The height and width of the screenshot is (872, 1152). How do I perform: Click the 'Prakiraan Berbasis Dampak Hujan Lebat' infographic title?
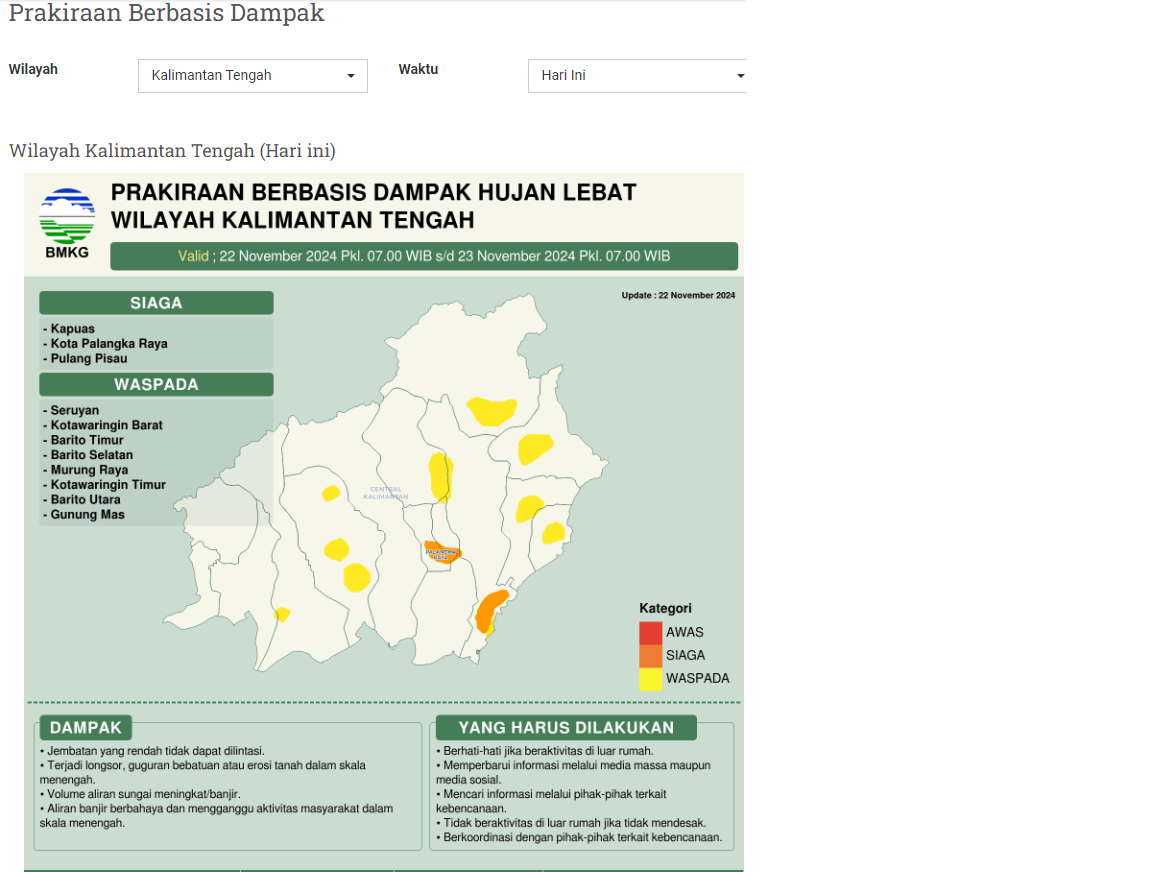(x=373, y=206)
